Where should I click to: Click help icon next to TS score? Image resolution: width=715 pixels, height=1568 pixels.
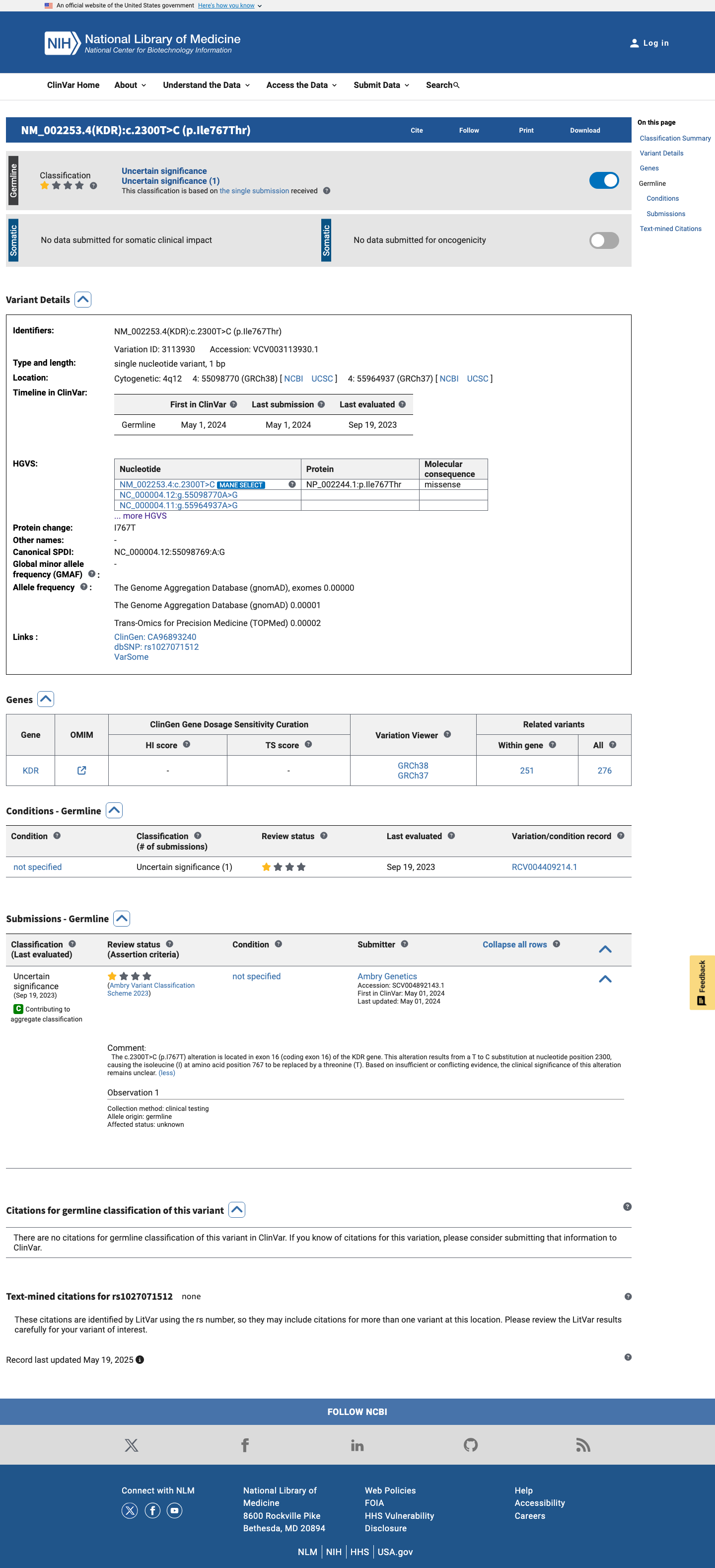point(308,744)
